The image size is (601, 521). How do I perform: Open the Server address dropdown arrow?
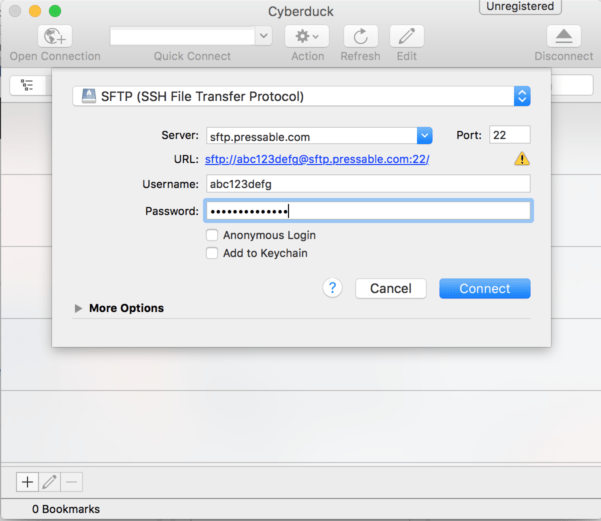(424, 136)
